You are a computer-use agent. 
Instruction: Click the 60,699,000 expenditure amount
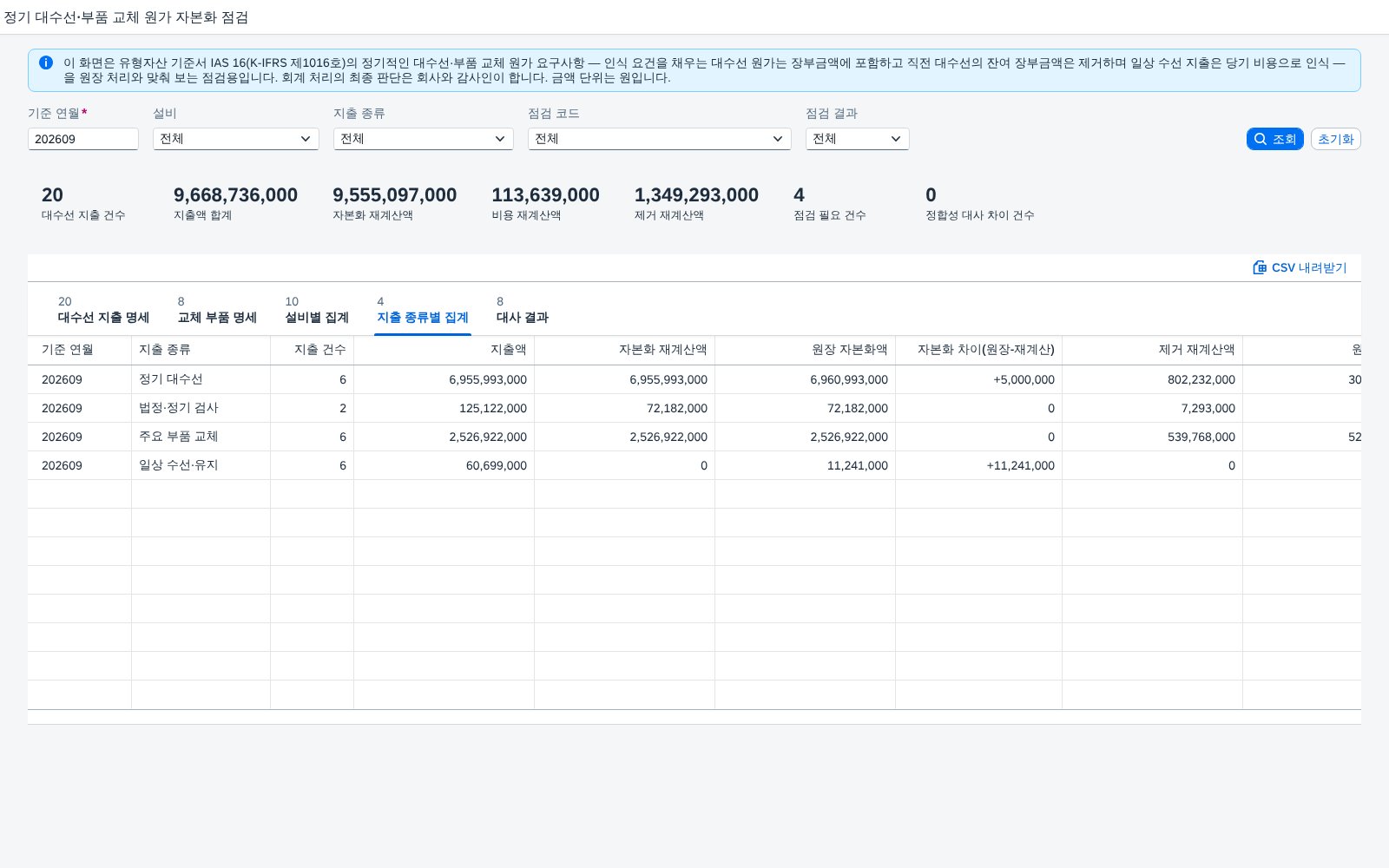point(497,465)
